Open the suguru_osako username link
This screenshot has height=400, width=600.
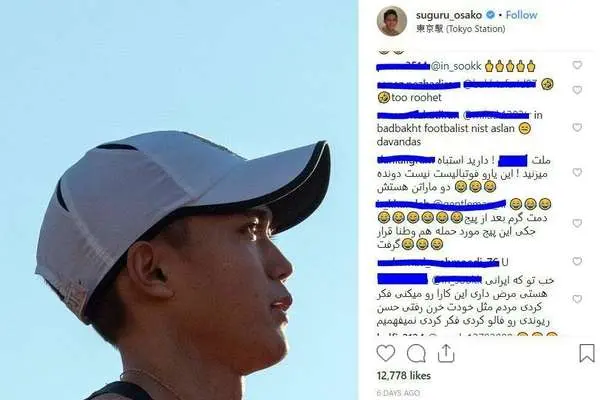[x=449, y=15]
